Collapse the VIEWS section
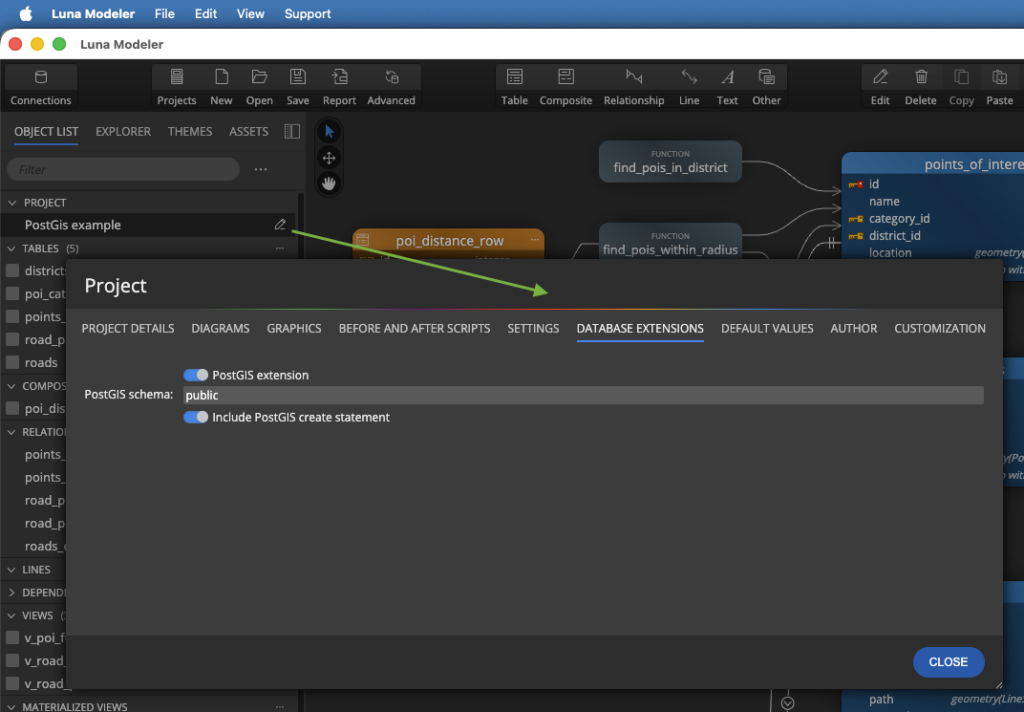The image size is (1024, 712). (11, 615)
